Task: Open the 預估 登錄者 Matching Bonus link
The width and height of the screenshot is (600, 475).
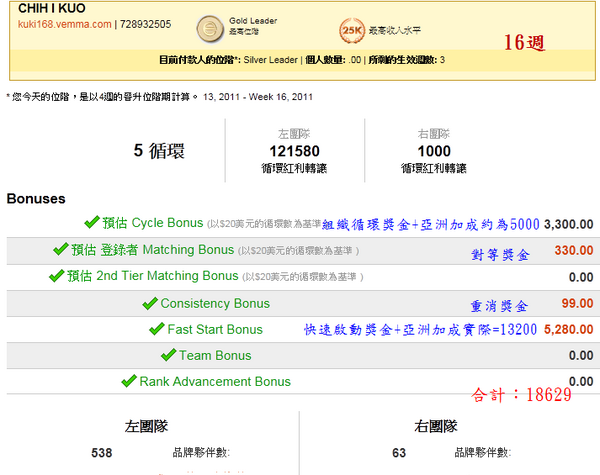Action: click(152, 250)
